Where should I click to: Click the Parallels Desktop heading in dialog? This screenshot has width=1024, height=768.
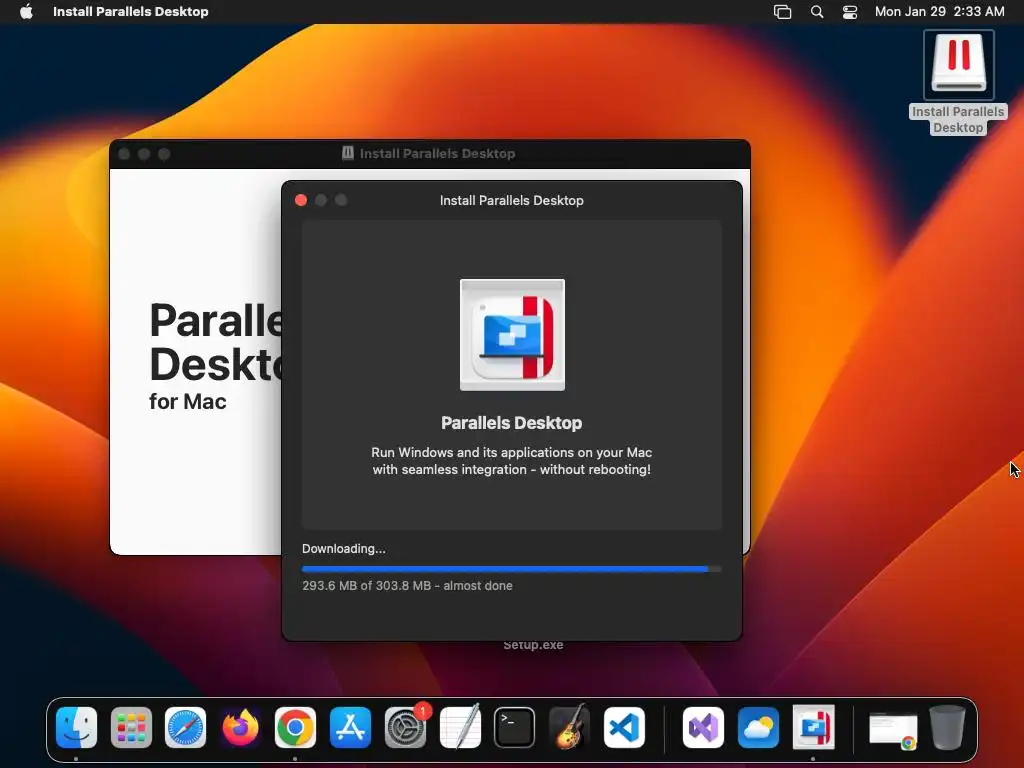pos(511,423)
